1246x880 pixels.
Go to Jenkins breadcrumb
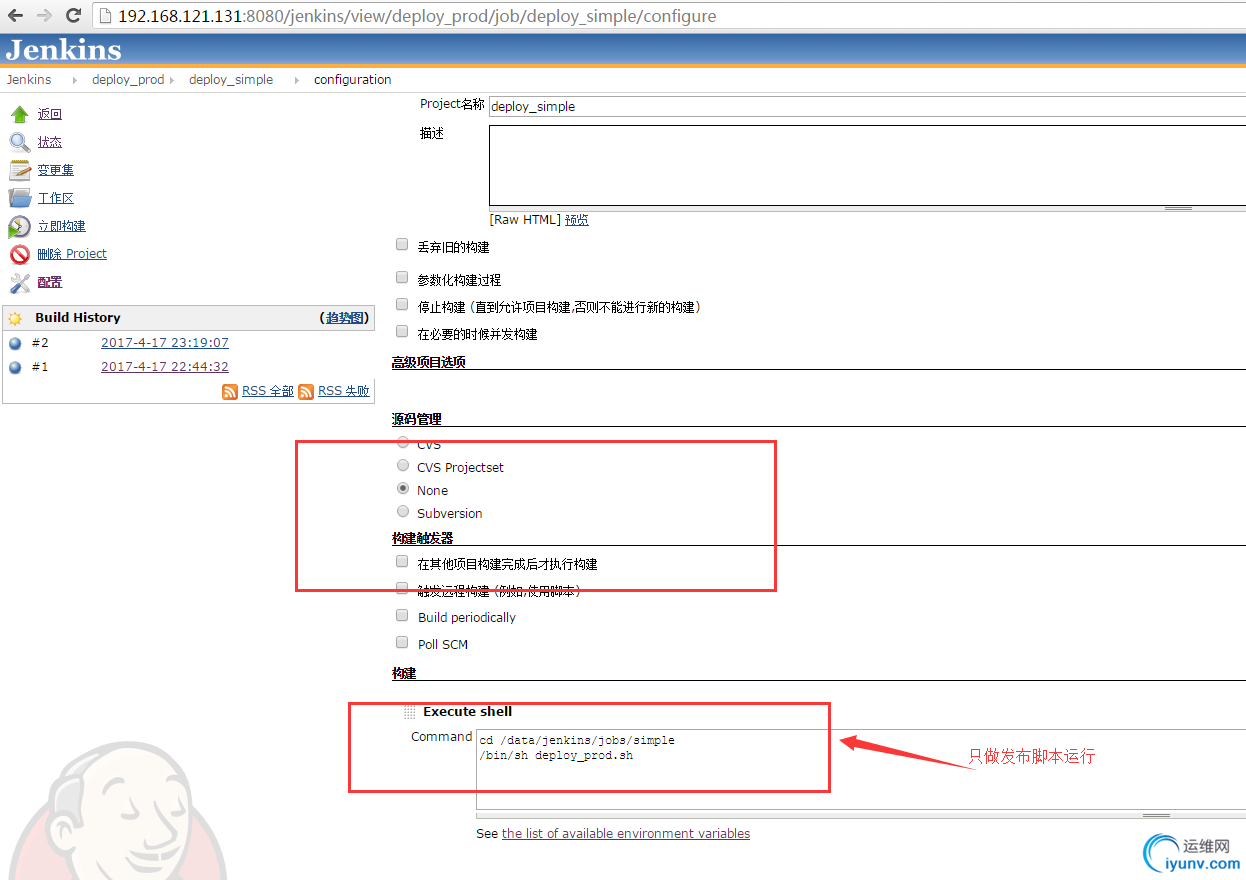(29, 80)
